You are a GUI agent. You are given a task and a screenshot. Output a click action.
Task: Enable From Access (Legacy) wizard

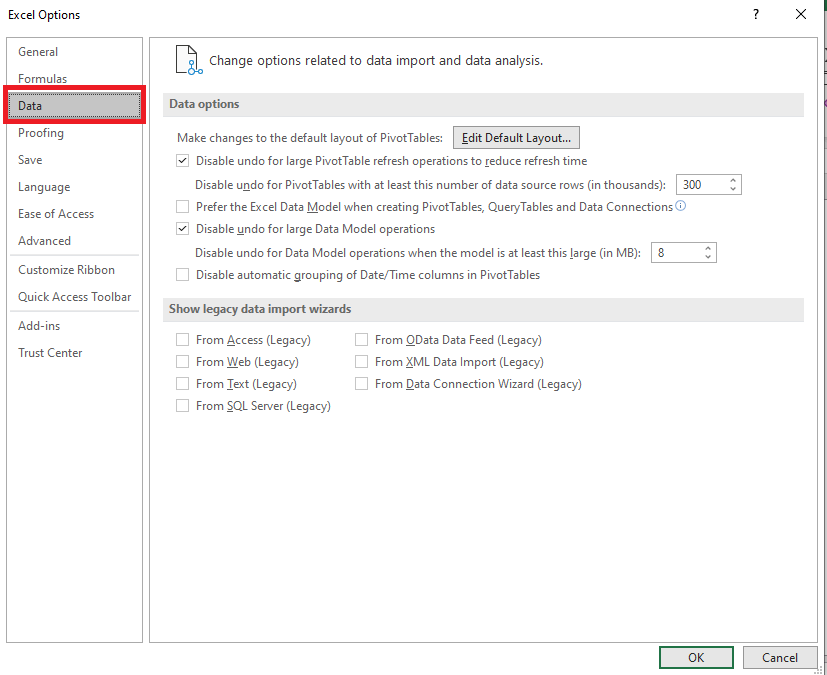(182, 340)
